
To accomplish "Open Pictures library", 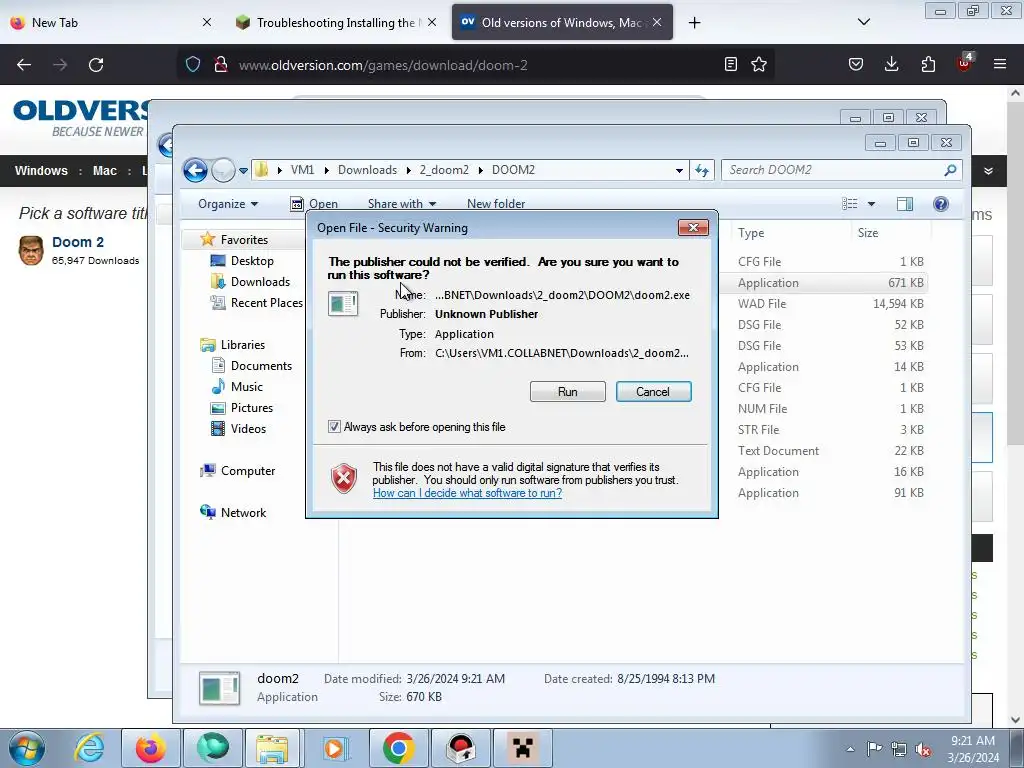I will [251, 408].
